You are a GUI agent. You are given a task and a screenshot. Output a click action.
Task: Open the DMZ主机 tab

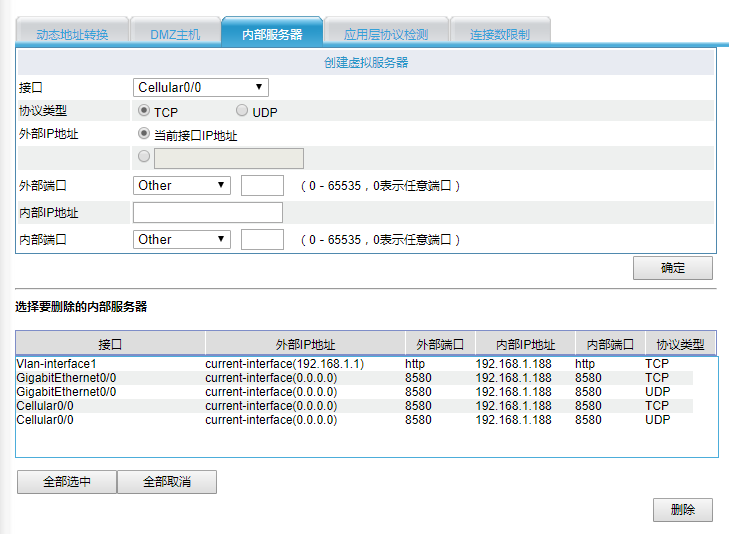tap(175, 33)
